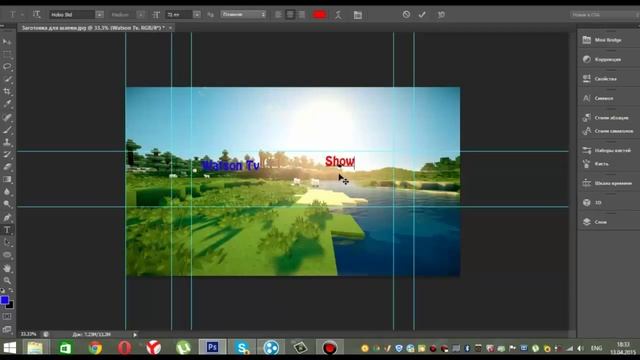Select the Brush tool
Image resolution: width=640 pixels, height=360 pixels.
pyautogui.click(x=7, y=130)
